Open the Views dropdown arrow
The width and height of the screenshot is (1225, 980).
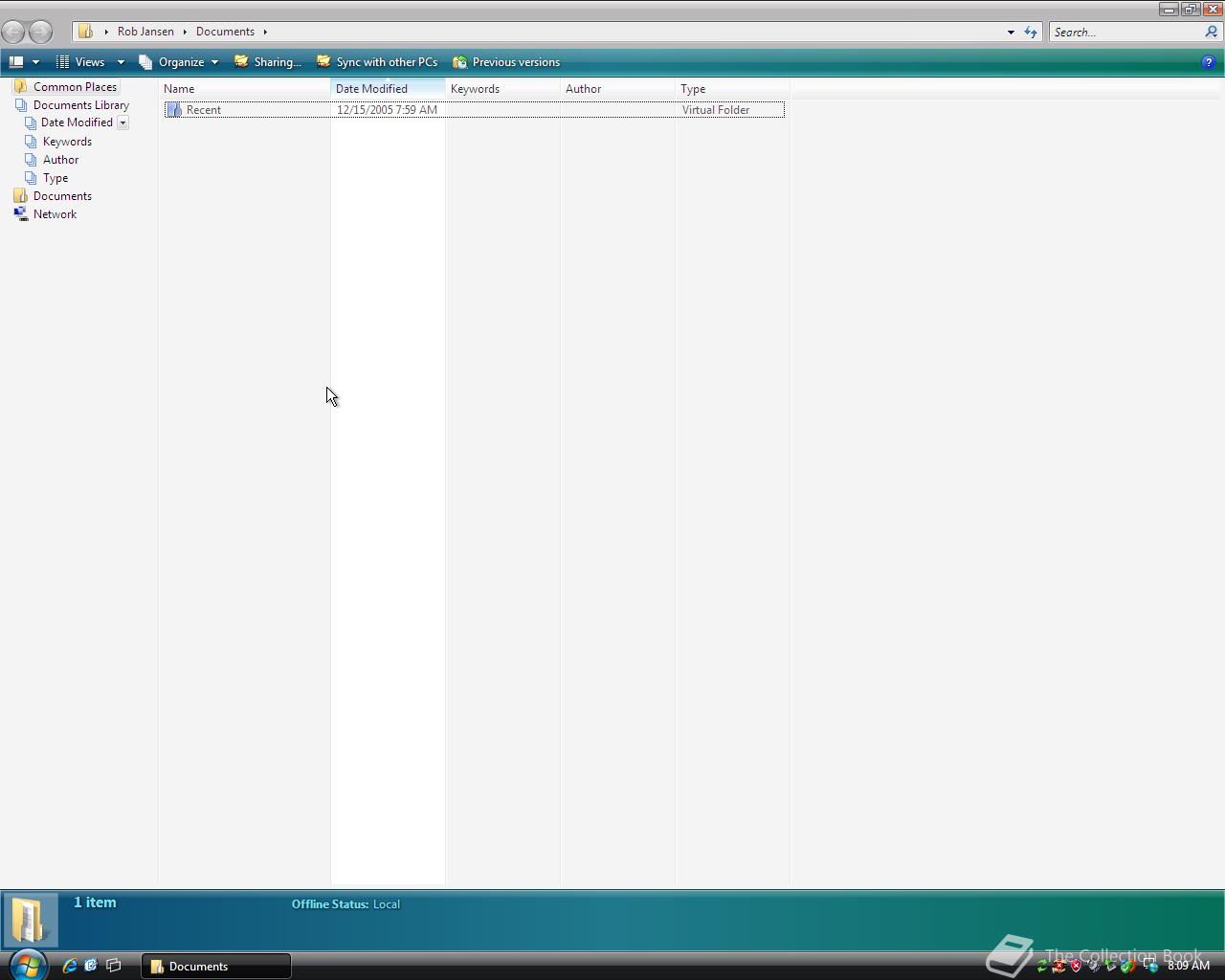tap(121, 62)
